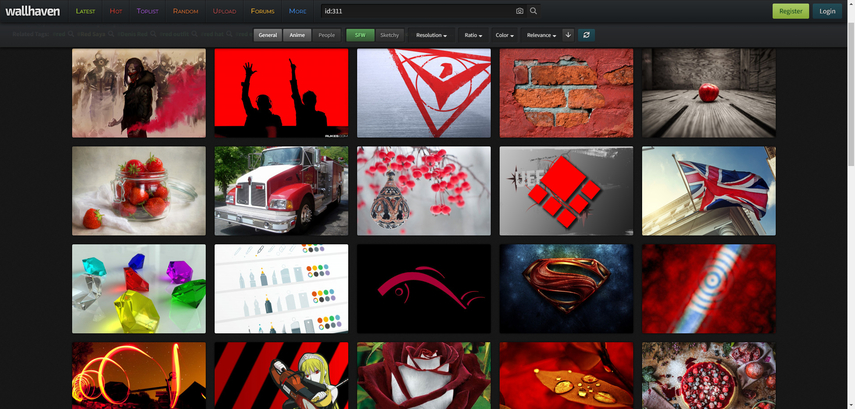855x409 pixels.
Task: Click the camera image-search icon
Action: click(520, 11)
